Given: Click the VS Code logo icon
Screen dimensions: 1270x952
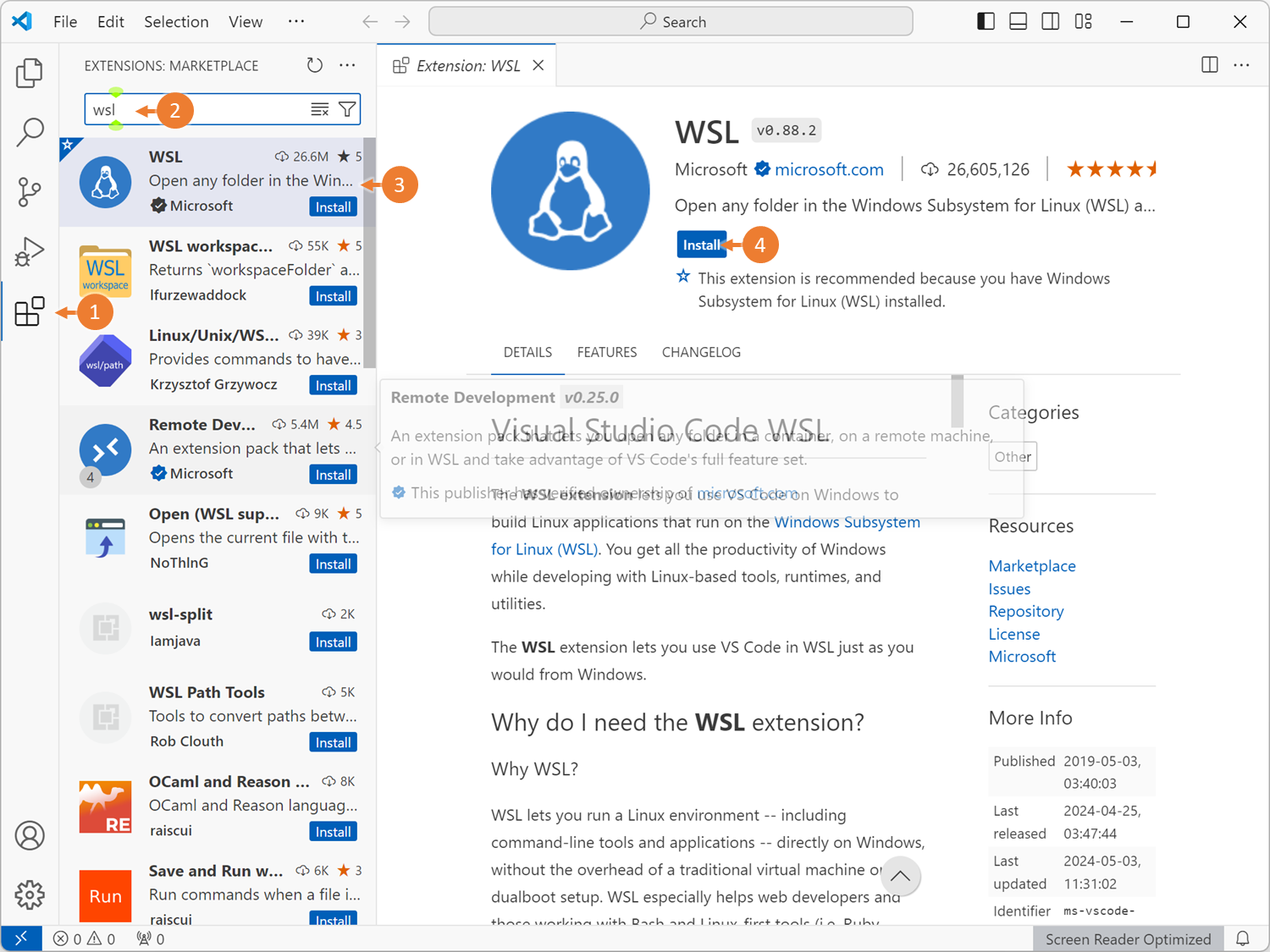Looking at the screenshot, I should point(23,21).
